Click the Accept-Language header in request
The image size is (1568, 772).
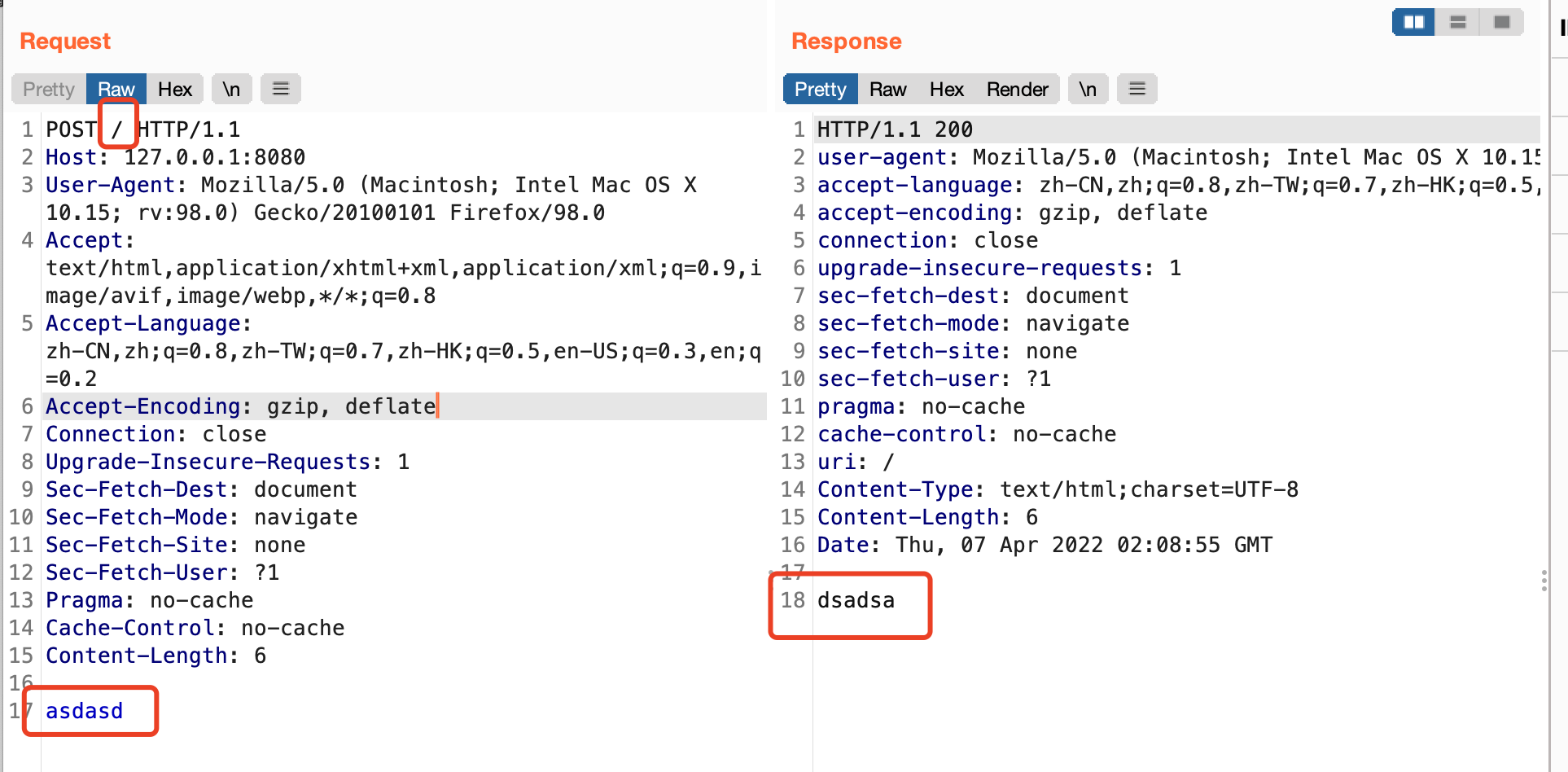click(x=148, y=323)
